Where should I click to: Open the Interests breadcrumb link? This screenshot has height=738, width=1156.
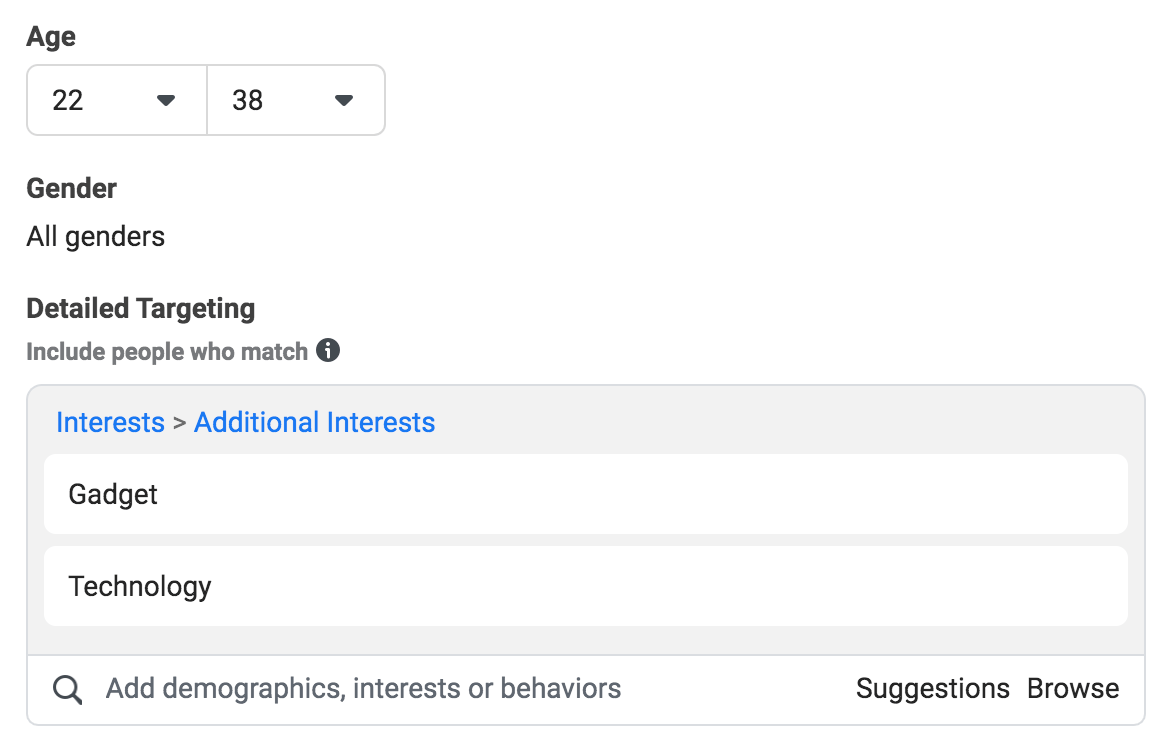pyautogui.click(x=110, y=422)
